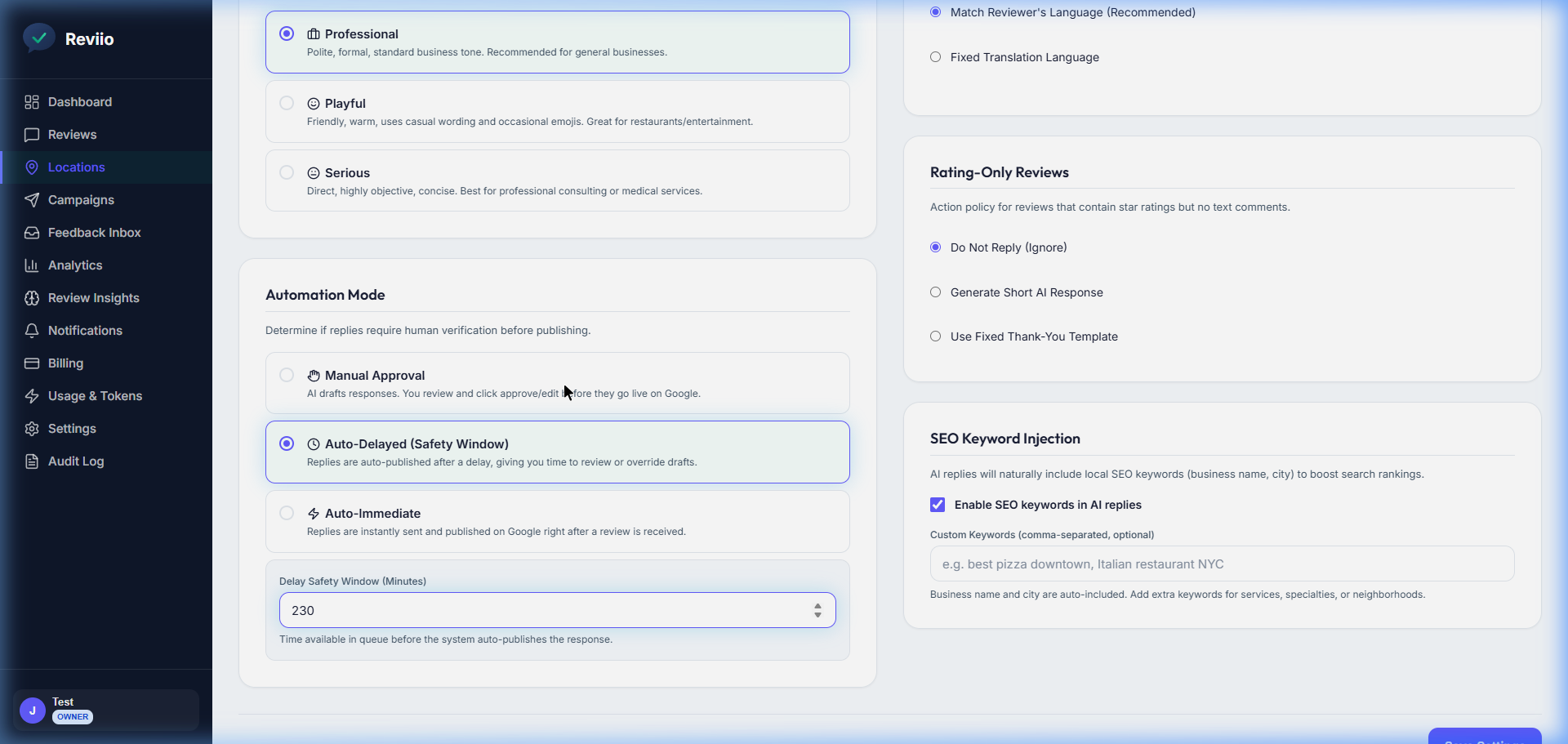The height and width of the screenshot is (744, 1568).
Task: Select Generate Short AI Response radio
Action: click(x=936, y=292)
